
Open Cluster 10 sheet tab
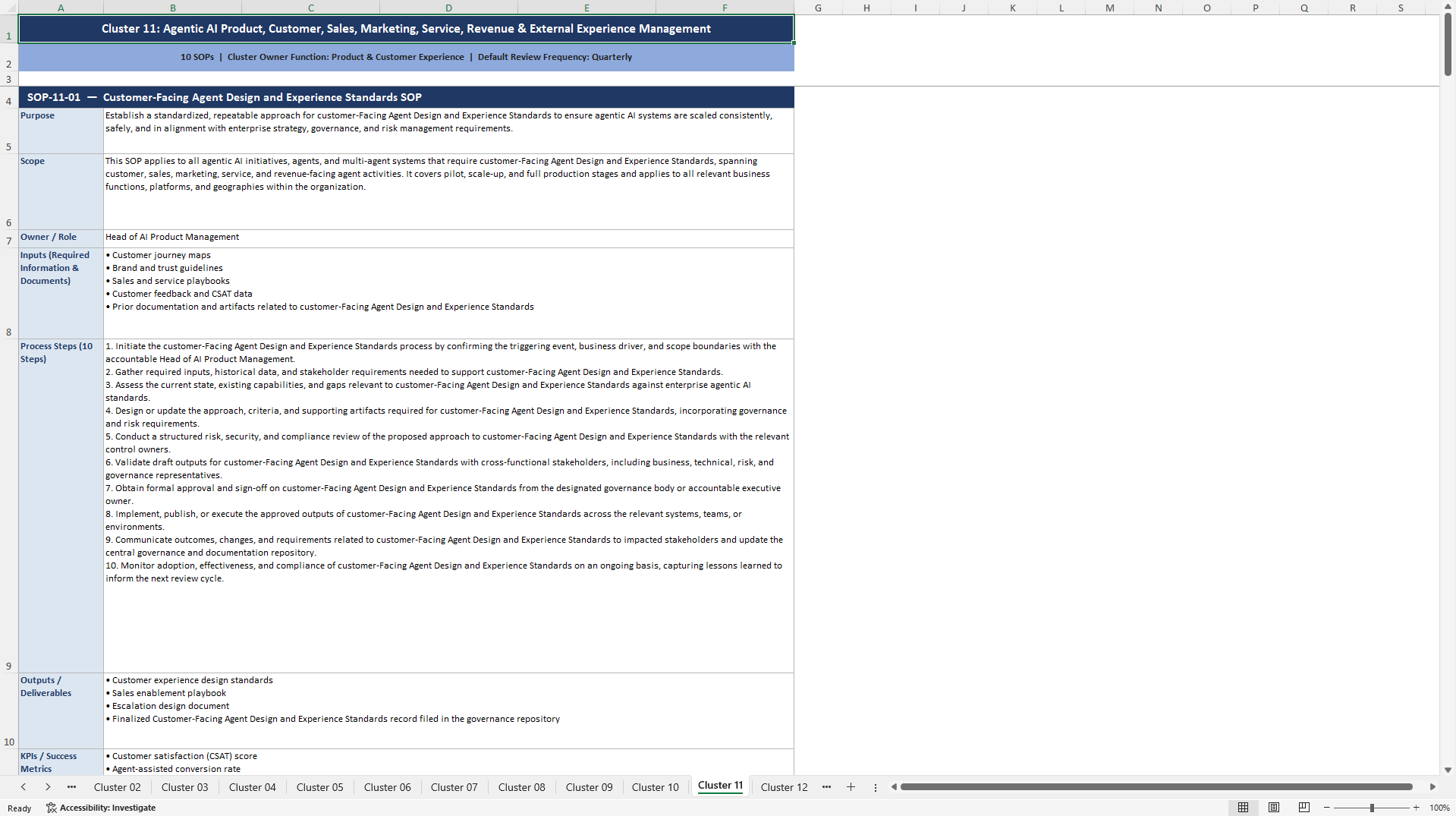[x=655, y=787]
